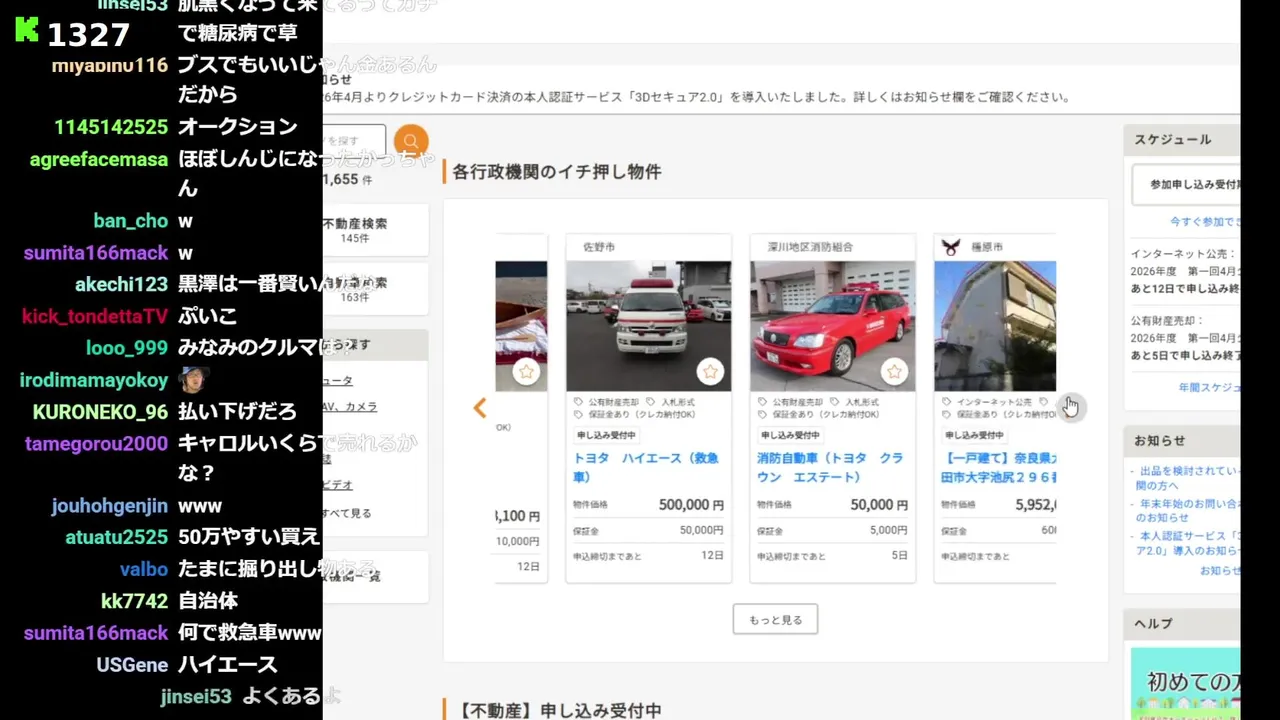Open the AV、カメラ category link
This screenshot has width=1280, height=720.
pyautogui.click(x=349, y=407)
